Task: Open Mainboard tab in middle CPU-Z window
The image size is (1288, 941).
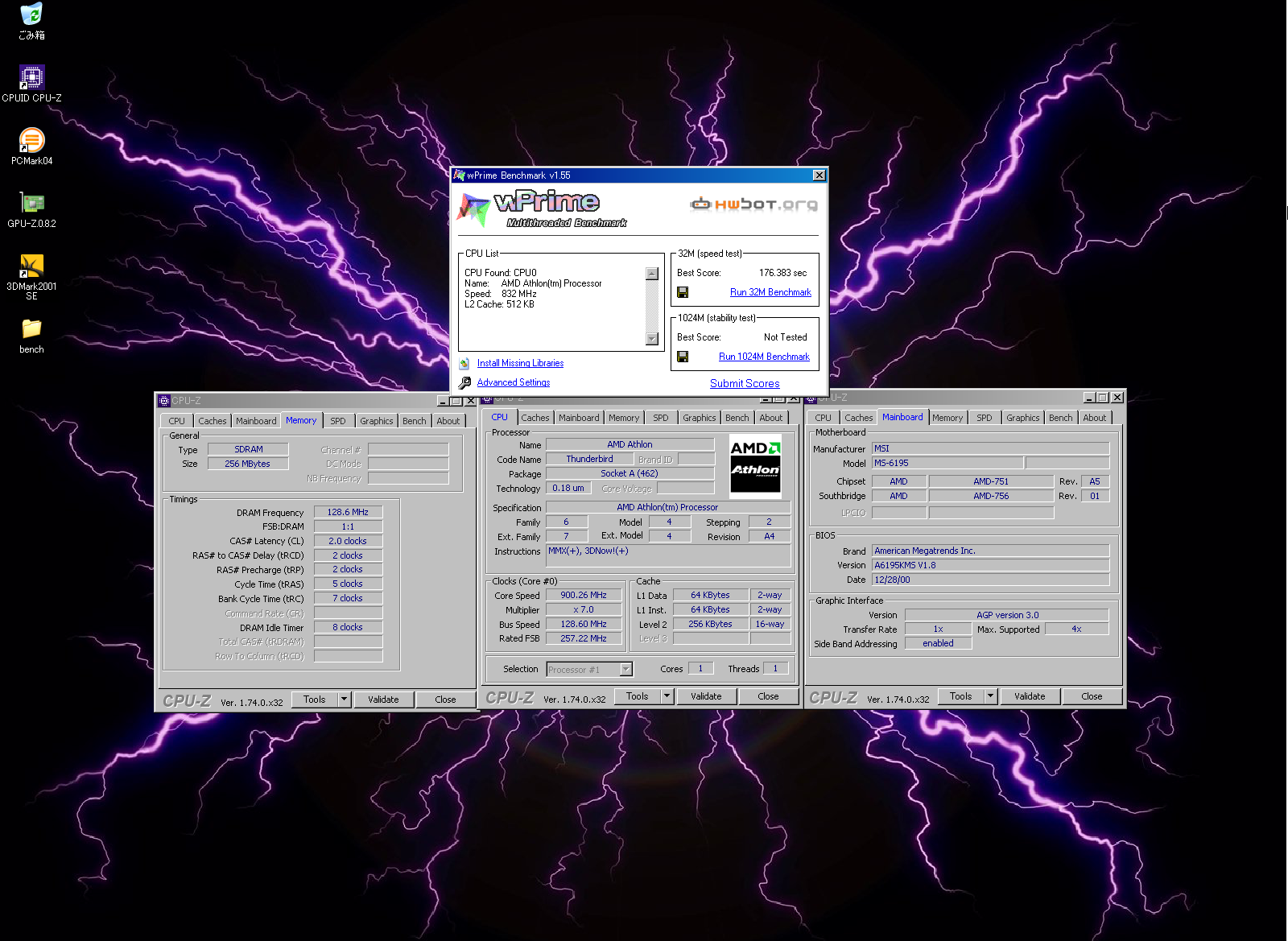Action: [579, 418]
